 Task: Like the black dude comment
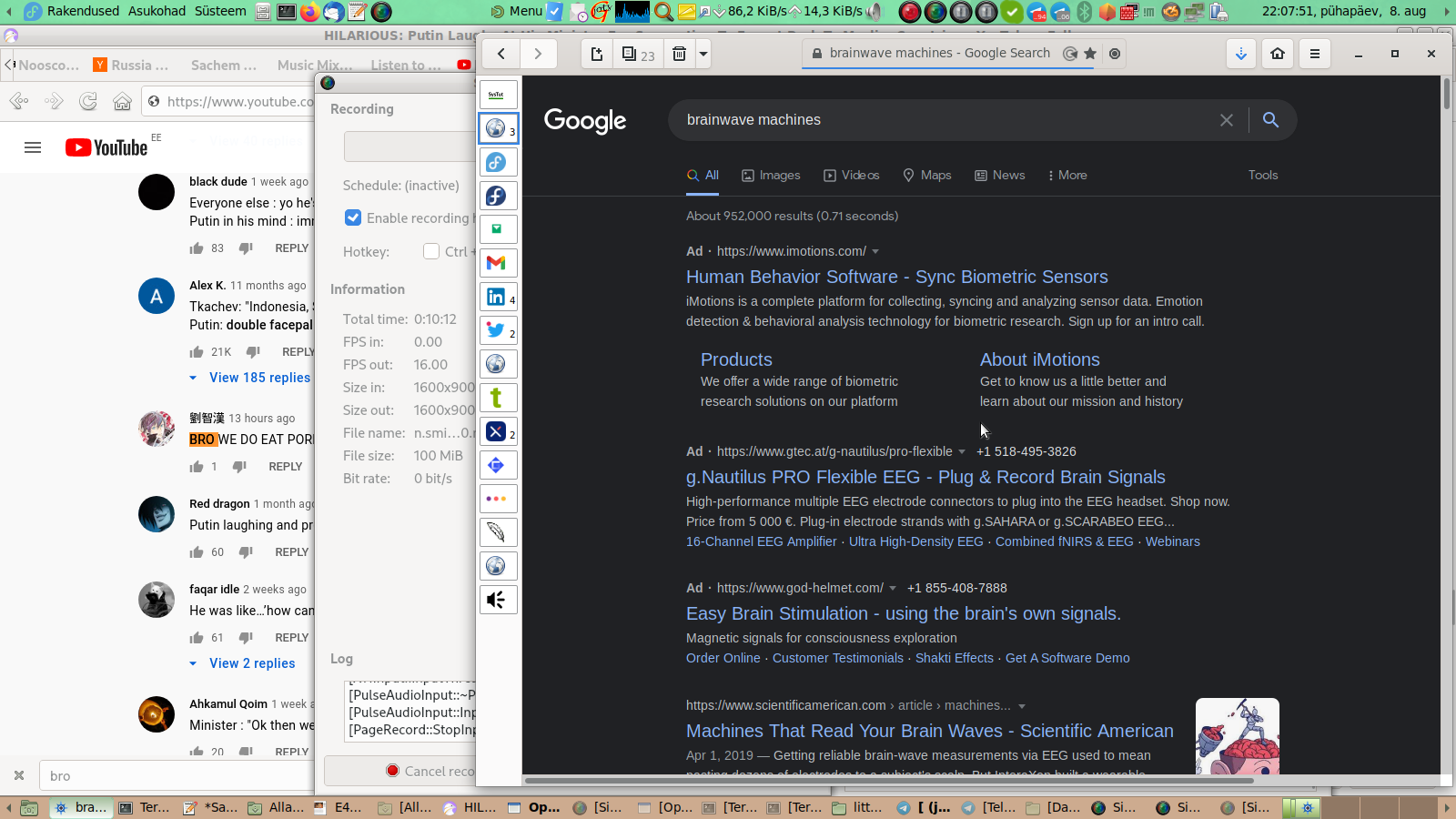[197, 248]
